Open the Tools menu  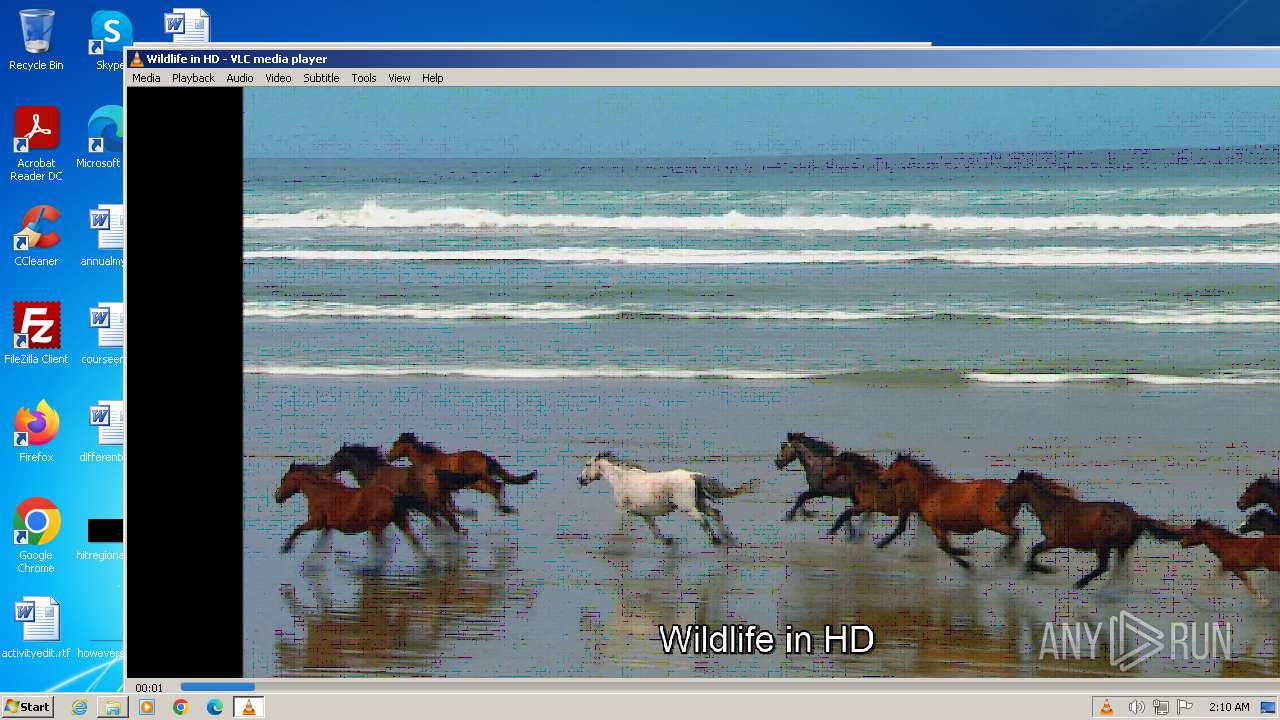[x=364, y=78]
